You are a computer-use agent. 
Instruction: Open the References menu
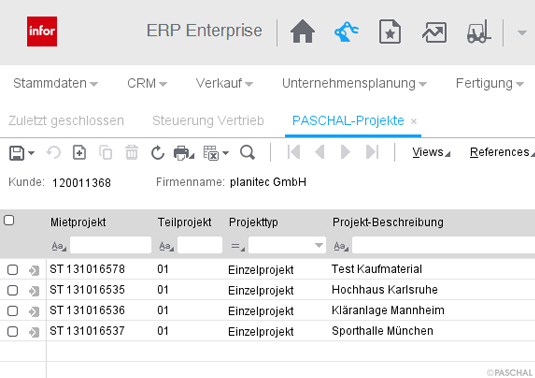(x=502, y=152)
